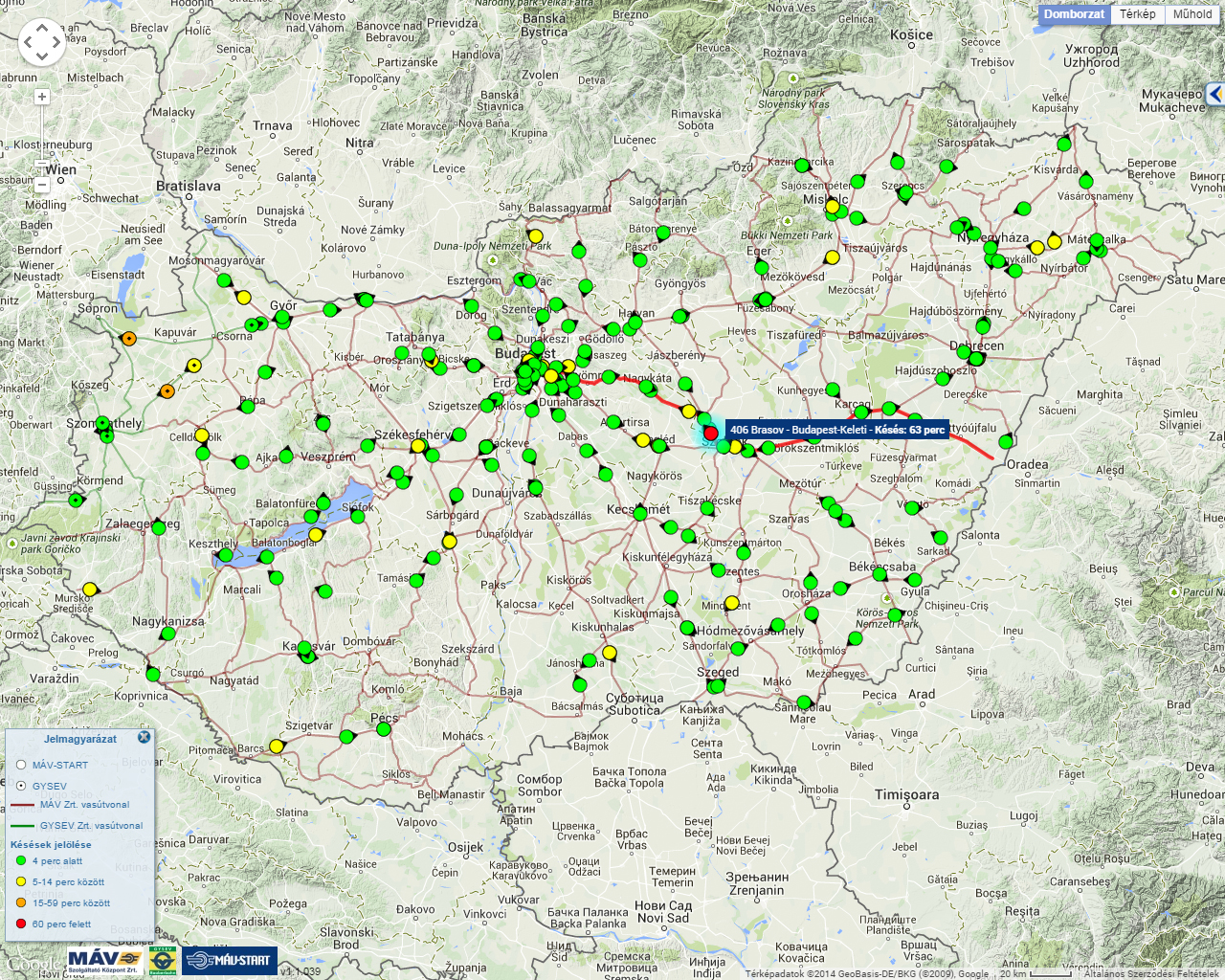Viewport: 1225px width, 980px height.
Task: Click the 20 km scale indicator
Action: pyautogui.click(x=1036, y=974)
